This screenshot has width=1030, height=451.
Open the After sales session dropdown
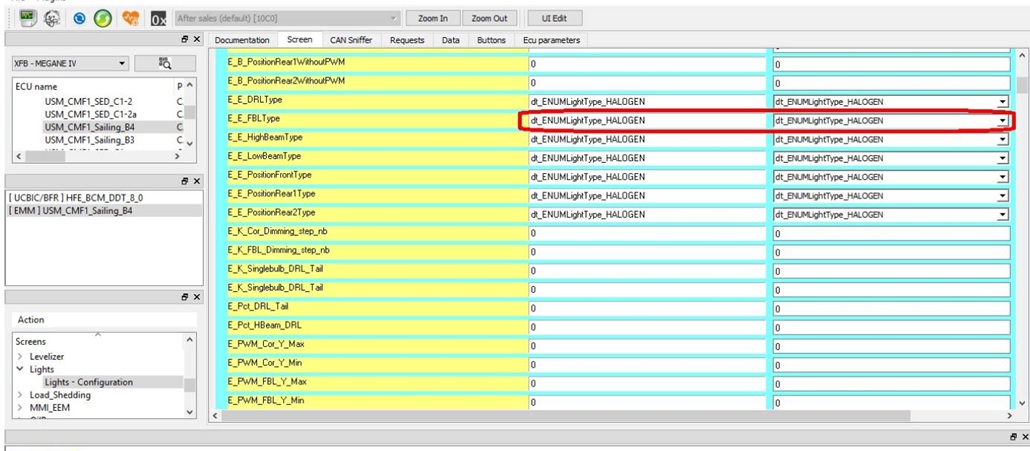coord(288,18)
